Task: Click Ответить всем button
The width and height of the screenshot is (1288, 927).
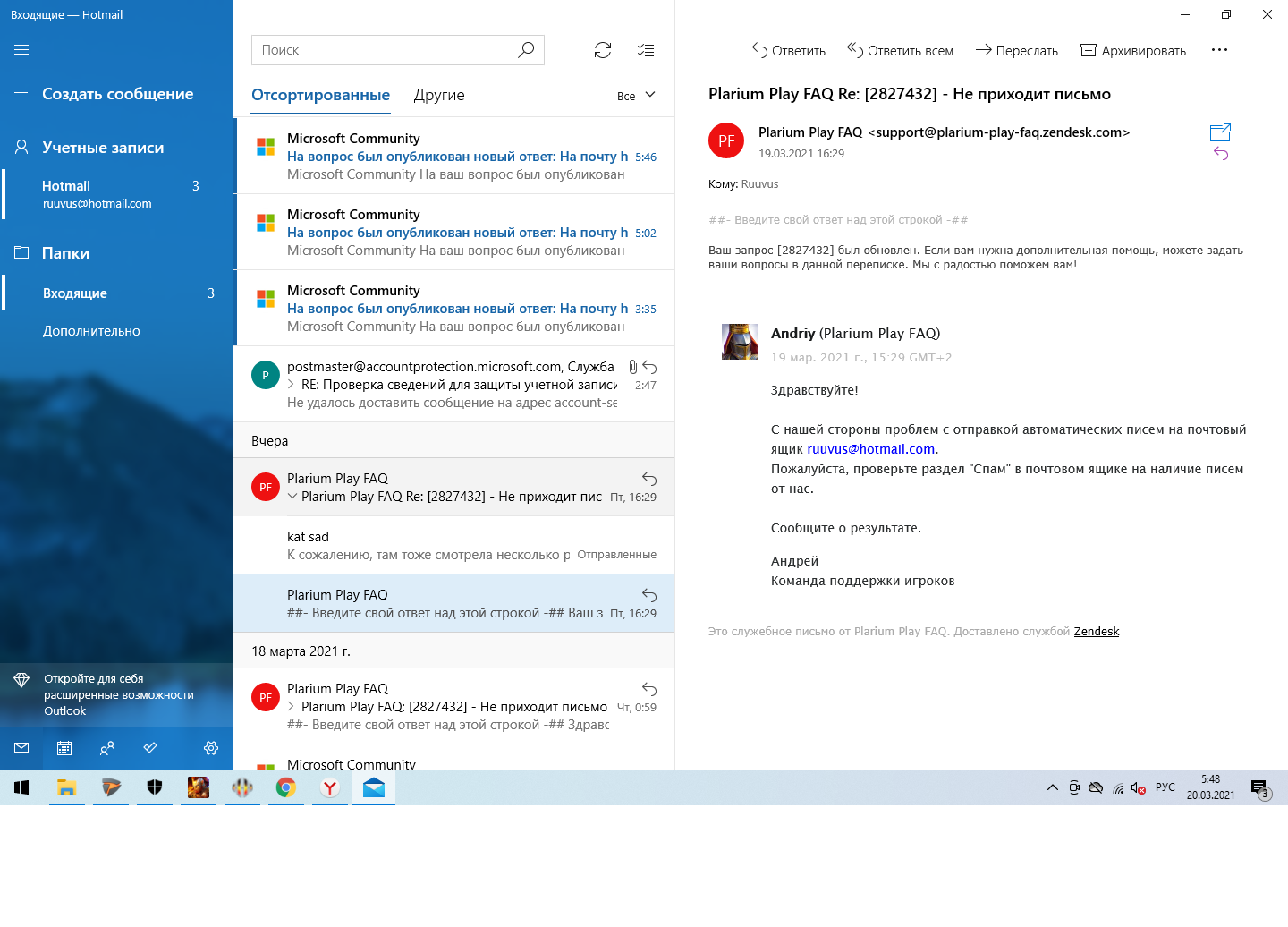Action: pyautogui.click(x=900, y=50)
